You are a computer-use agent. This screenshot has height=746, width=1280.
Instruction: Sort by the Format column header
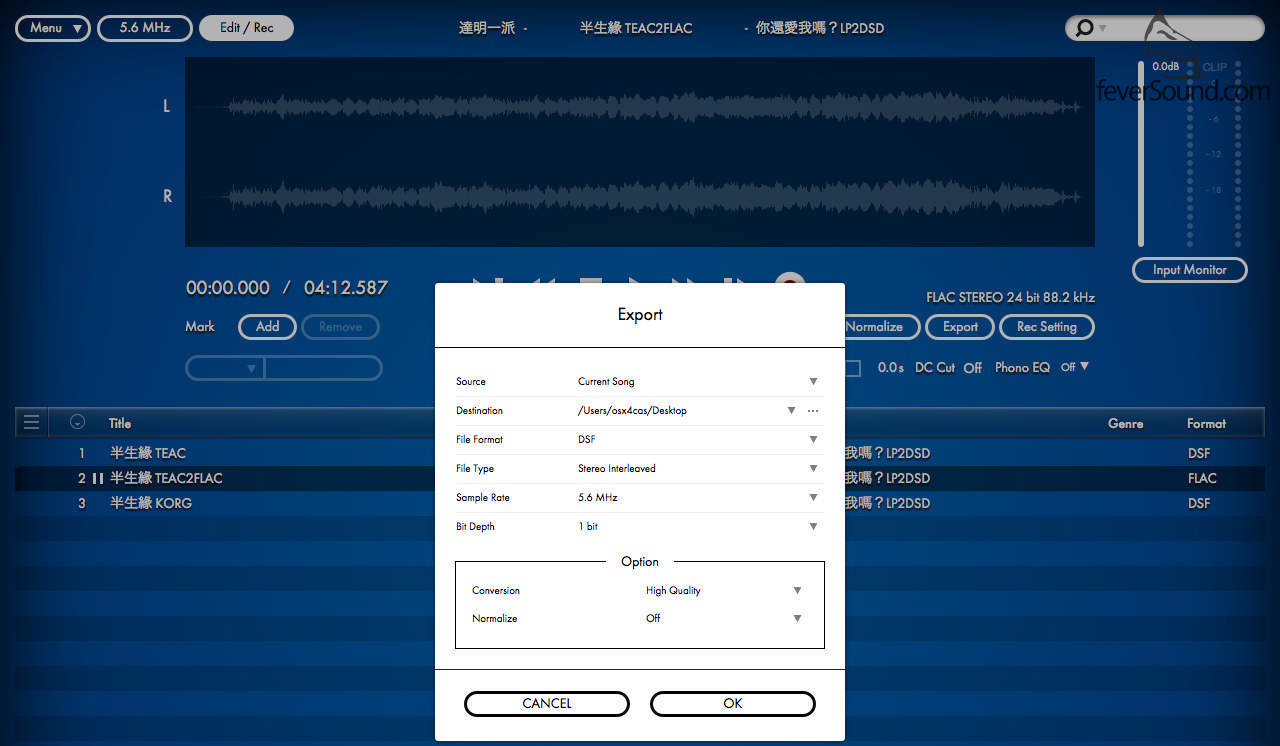(x=1206, y=423)
